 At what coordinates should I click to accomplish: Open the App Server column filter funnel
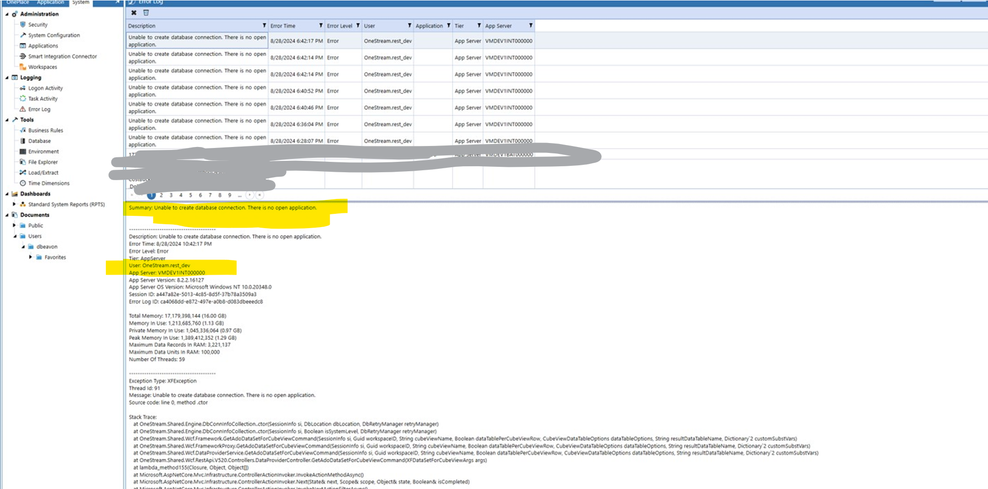point(531,26)
